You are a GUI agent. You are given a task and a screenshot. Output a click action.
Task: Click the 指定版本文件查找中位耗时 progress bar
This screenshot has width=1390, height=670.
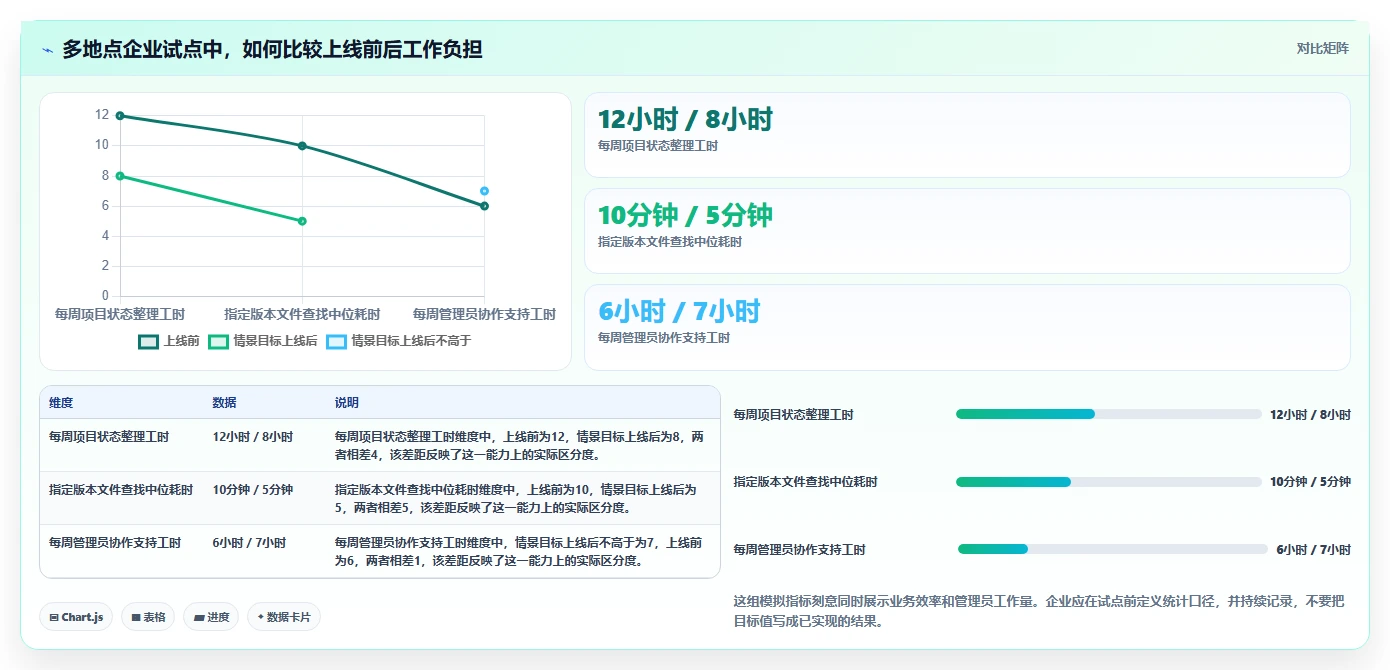tap(1109, 482)
